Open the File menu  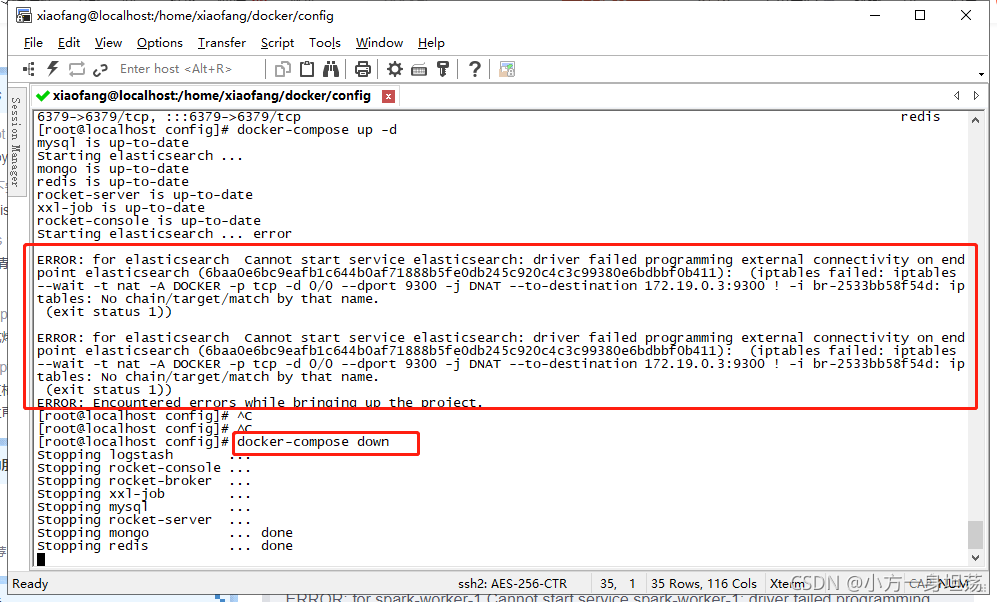pyautogui.click(x=33, y=43)
